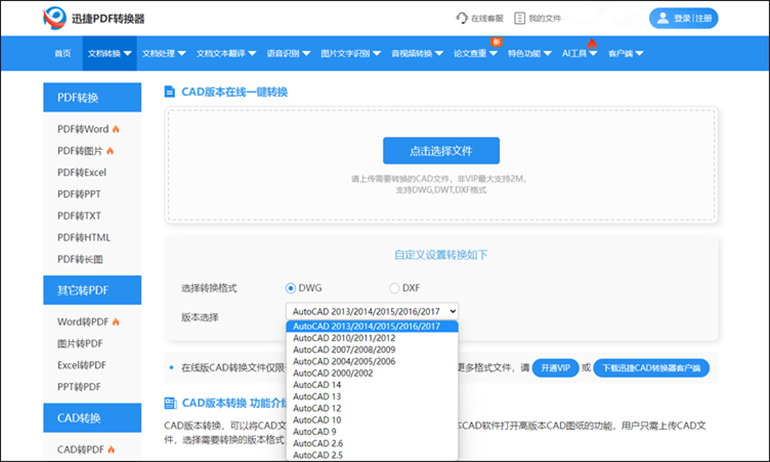Select the CAD转换 sidebar section header

(92, 418)
